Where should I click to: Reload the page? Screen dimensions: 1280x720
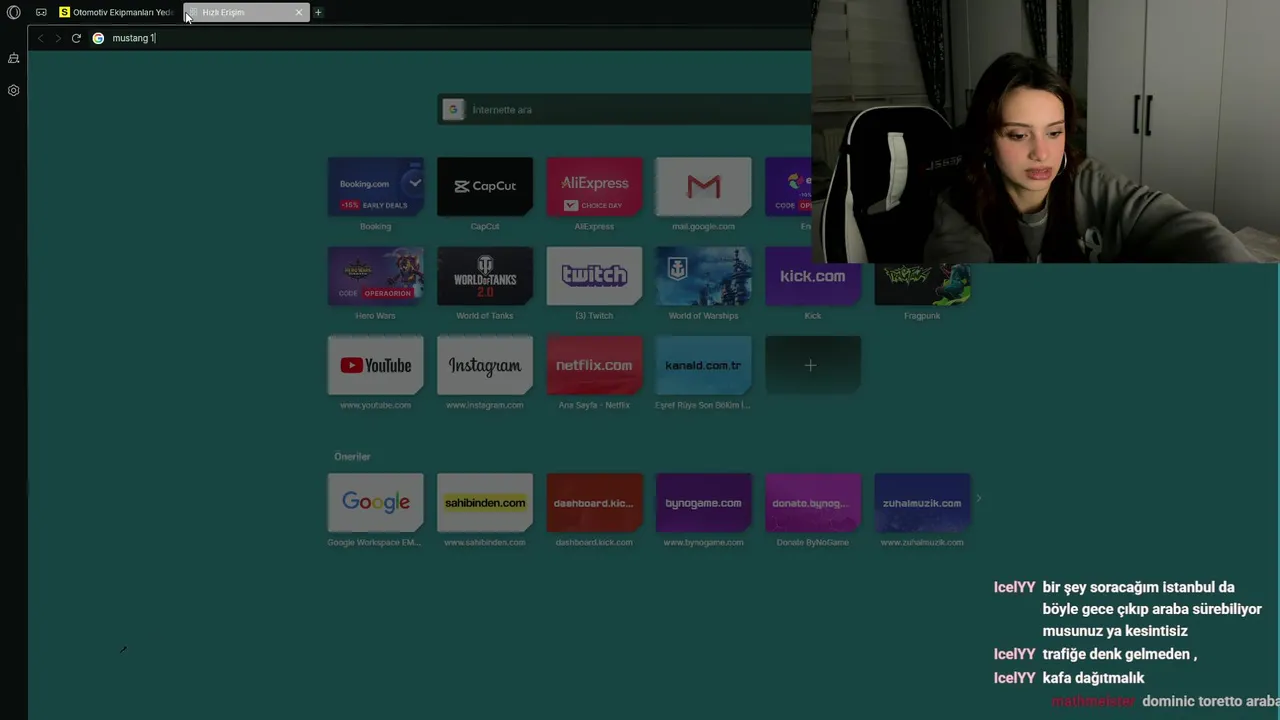76,38
